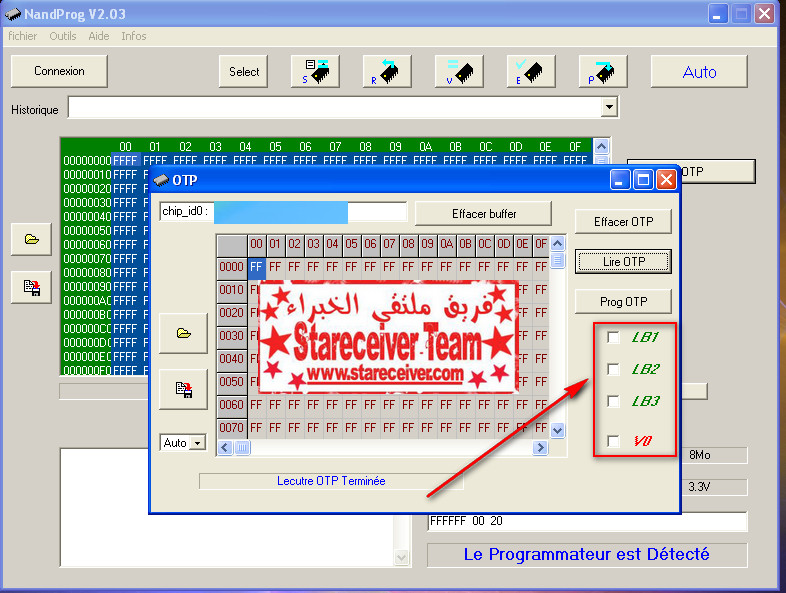The width and height of the screenshot is (786, 593).
Task: Enable the LB1 lock bit checkbox
Action: pyautogui.click(x=613, y=337)
